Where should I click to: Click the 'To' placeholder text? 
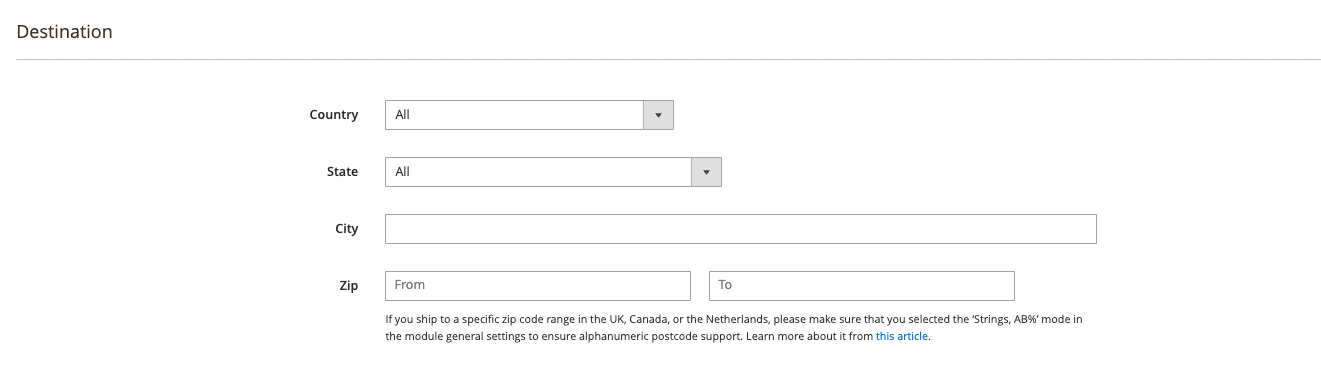725,285
